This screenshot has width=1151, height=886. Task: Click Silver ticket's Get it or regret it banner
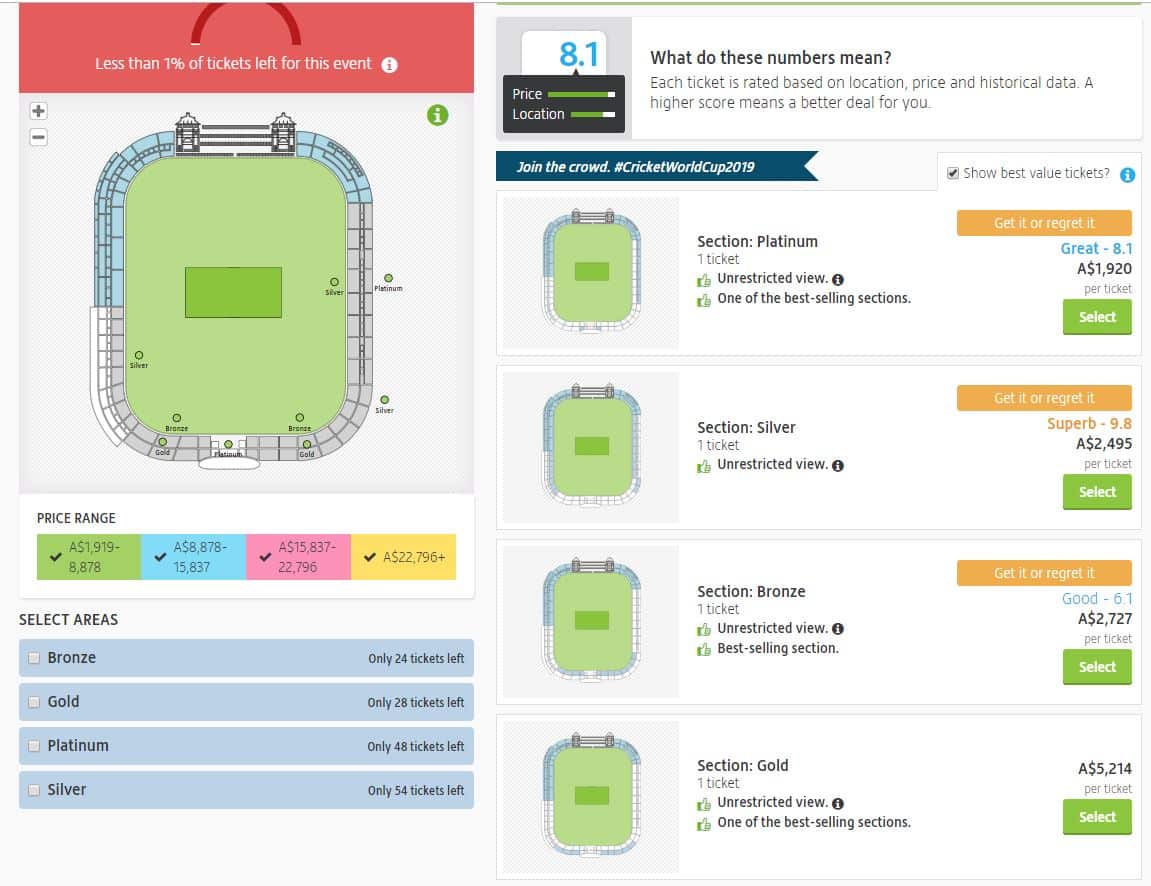(x=1044, y=398)
